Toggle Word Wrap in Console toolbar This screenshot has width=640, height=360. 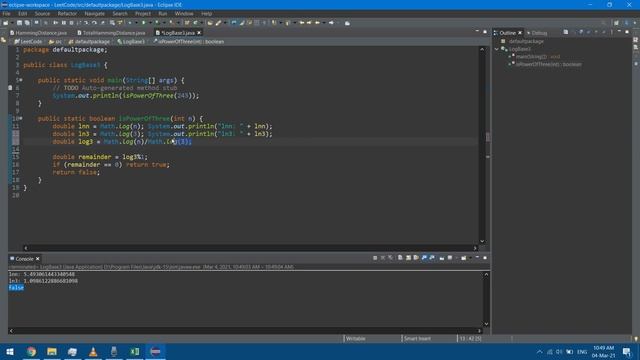coord(416,258)
